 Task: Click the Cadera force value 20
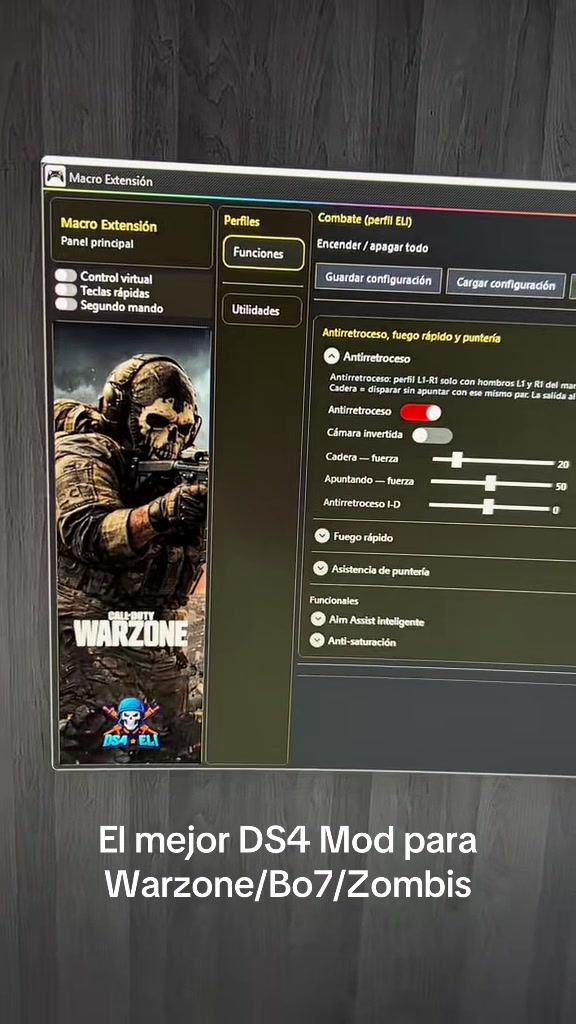563,464
